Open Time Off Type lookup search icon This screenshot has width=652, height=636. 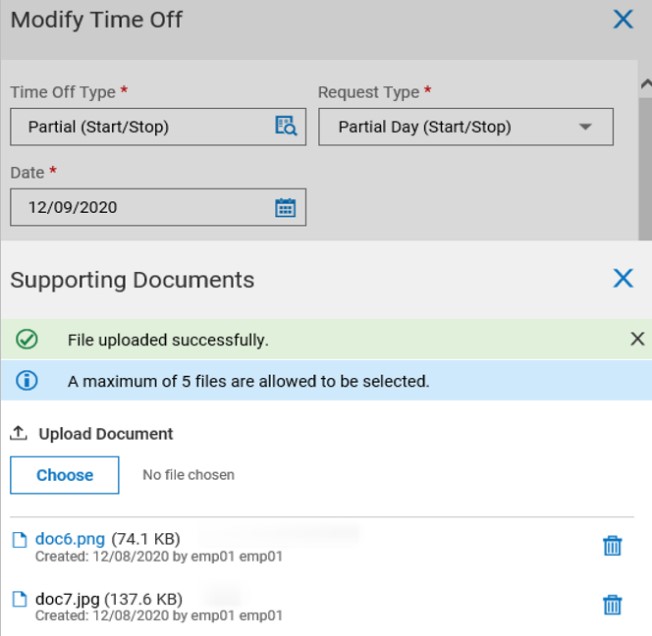(x=286, y=126)
